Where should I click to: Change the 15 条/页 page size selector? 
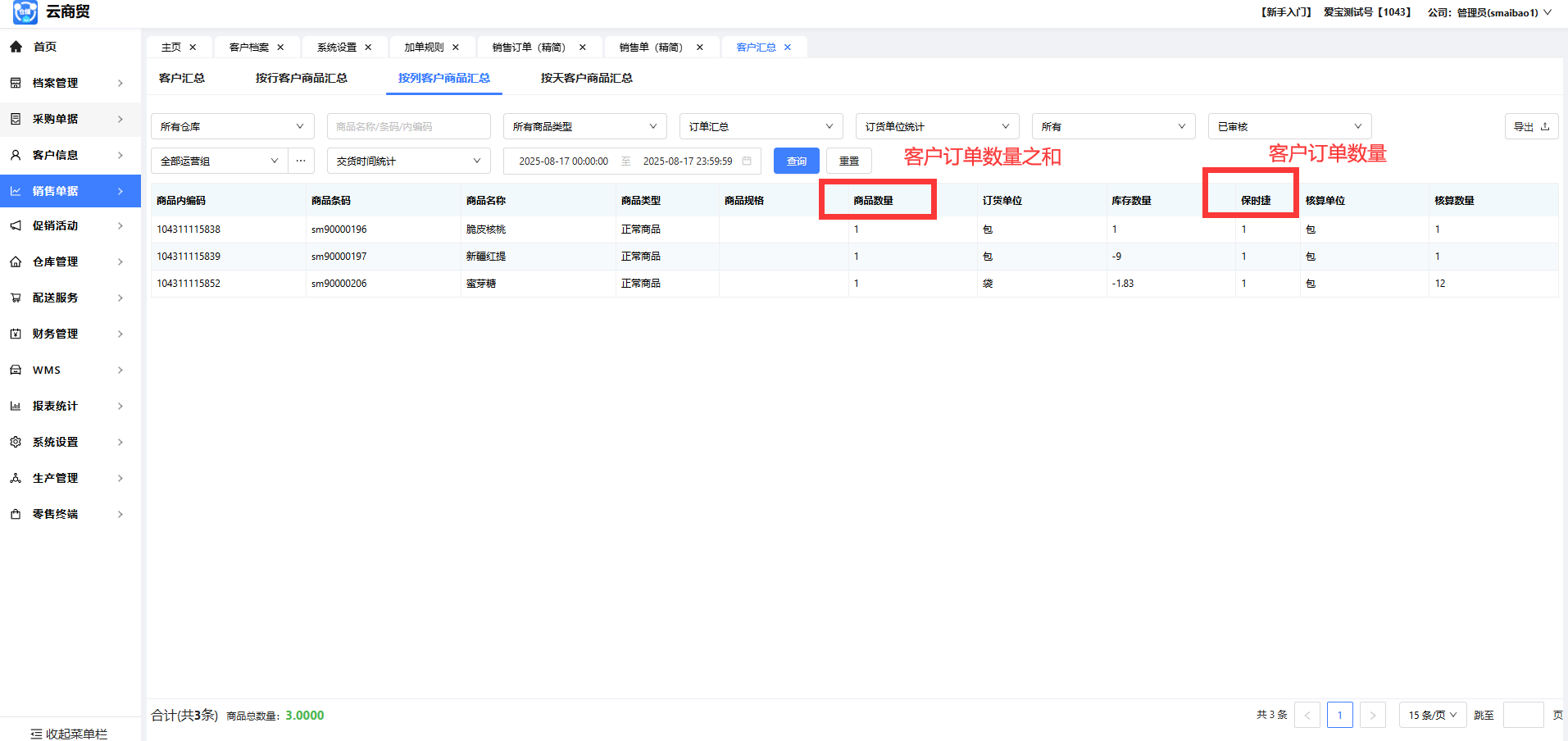point(1432,715)
